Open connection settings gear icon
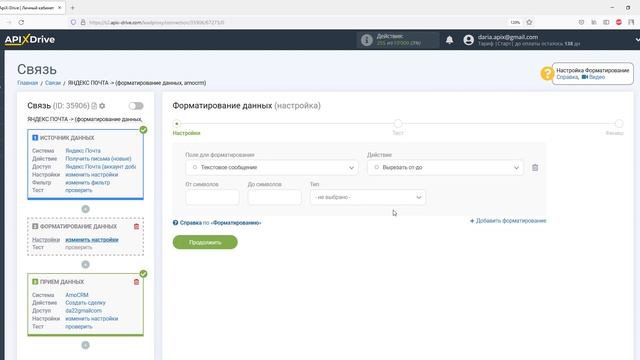The image size is (640, 360). tap(102, 106)
